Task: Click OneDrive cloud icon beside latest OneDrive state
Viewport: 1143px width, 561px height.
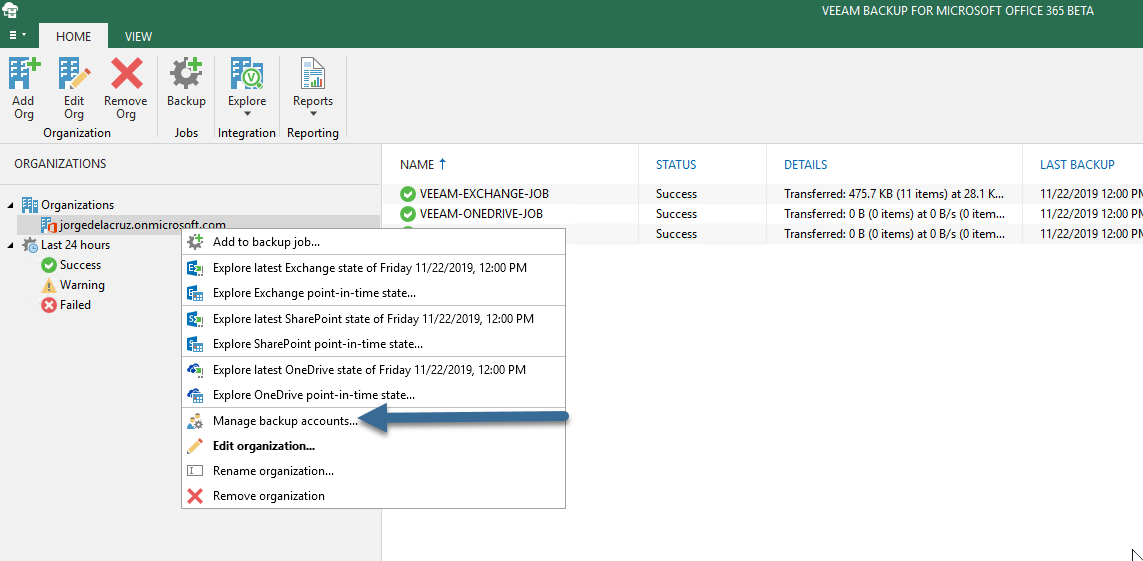Action: [195, 370]
